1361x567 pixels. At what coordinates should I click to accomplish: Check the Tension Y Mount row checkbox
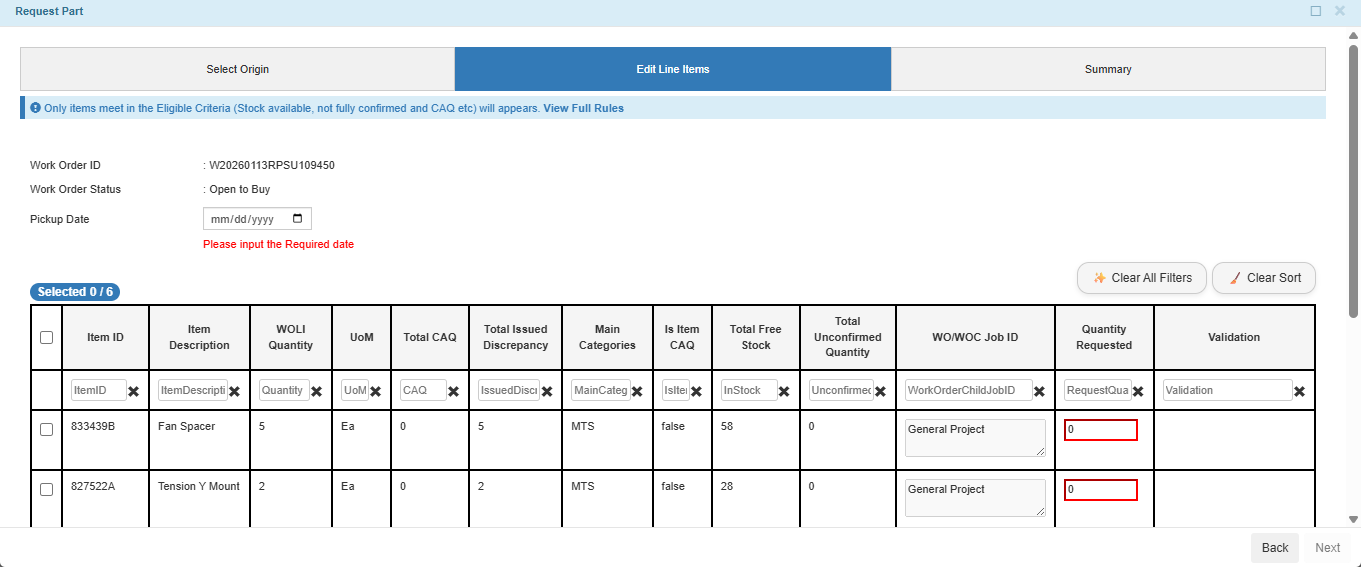[x=46, y=490]
